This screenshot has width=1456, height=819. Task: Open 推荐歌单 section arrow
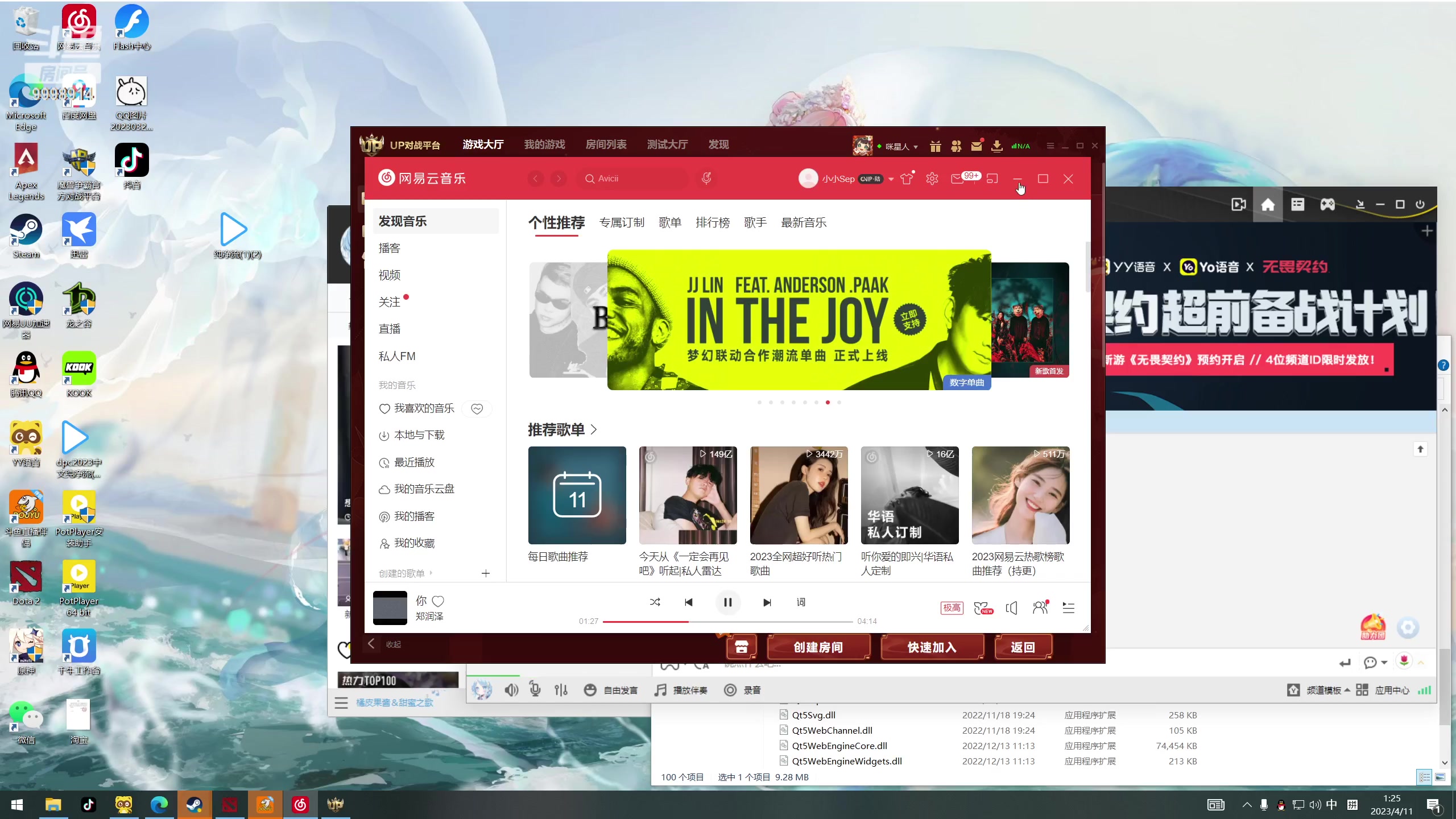(x=594, y=429)
